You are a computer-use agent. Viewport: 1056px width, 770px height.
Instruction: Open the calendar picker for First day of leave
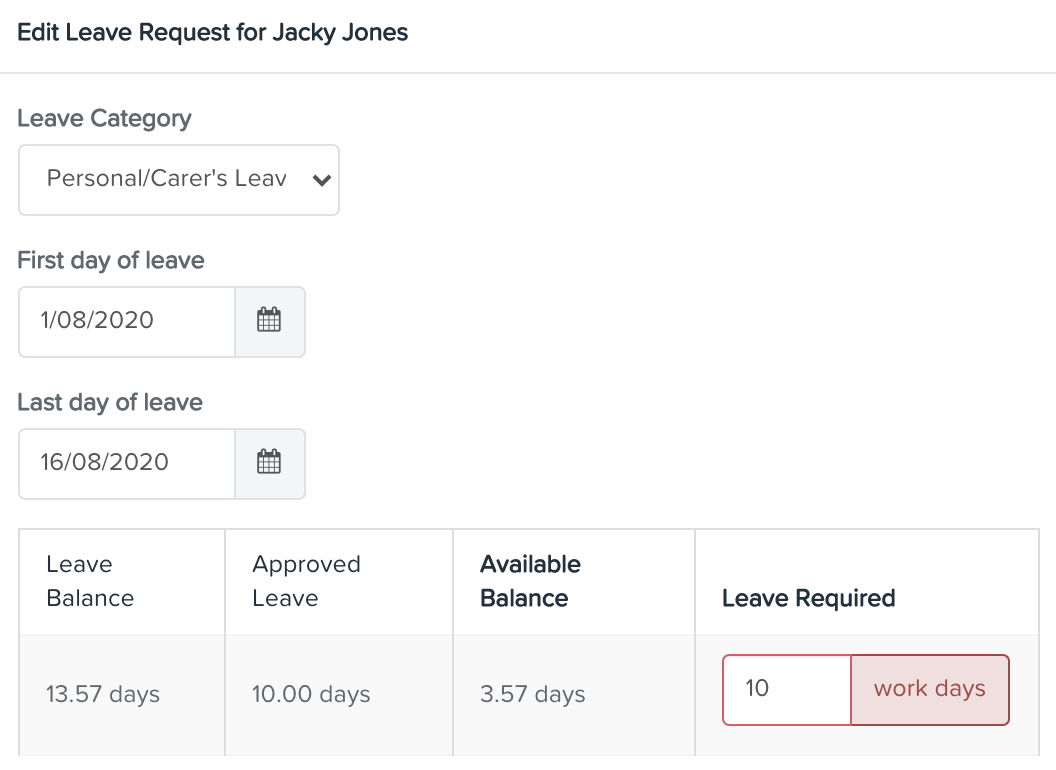coord(269,321)
